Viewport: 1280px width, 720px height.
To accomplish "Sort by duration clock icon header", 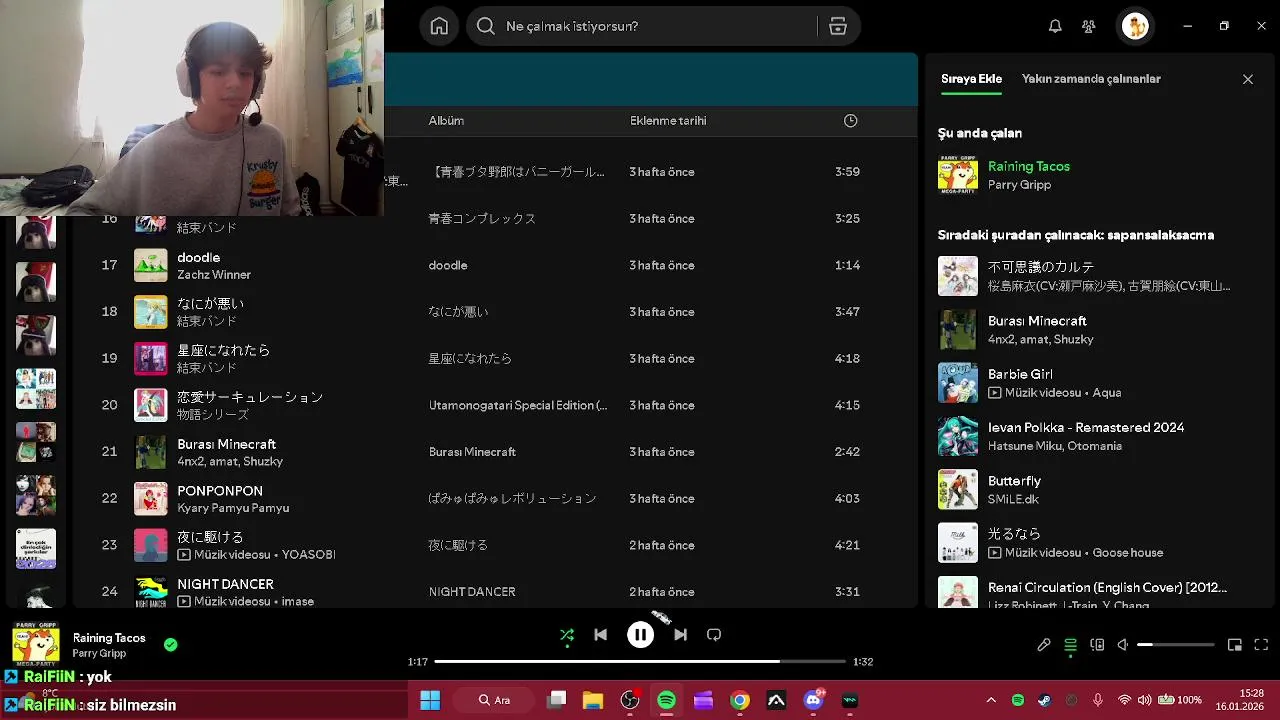I will (850, 121).
